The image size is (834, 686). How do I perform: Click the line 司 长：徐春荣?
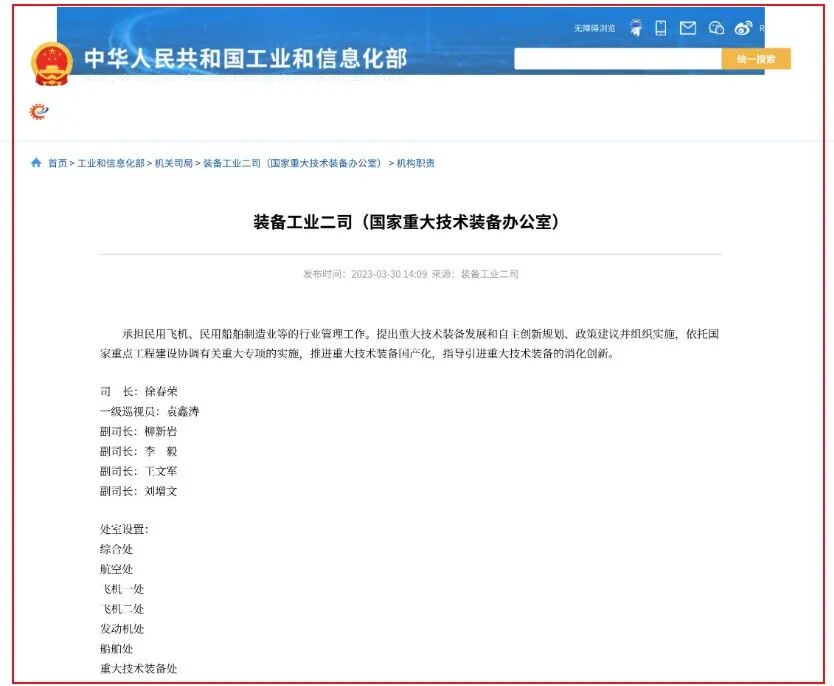point(139,391)
